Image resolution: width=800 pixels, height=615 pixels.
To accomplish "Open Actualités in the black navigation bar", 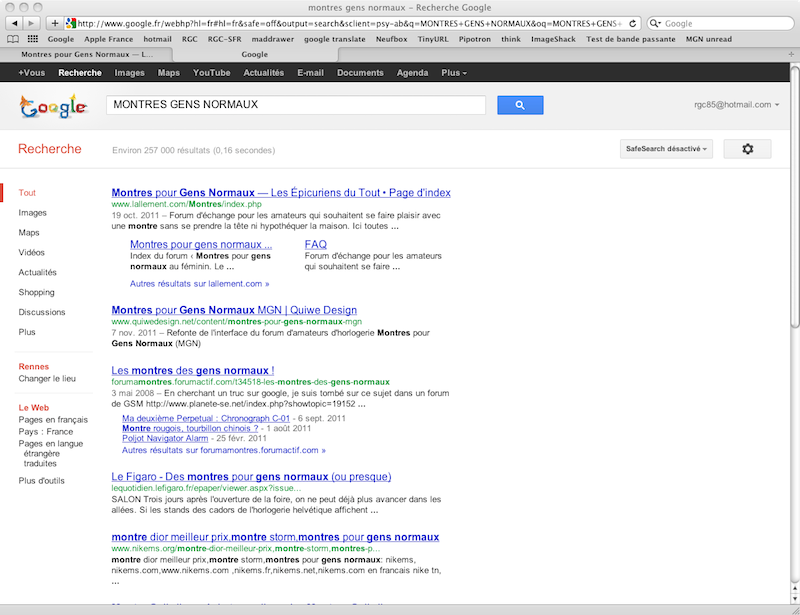I will tap(263, 73).
